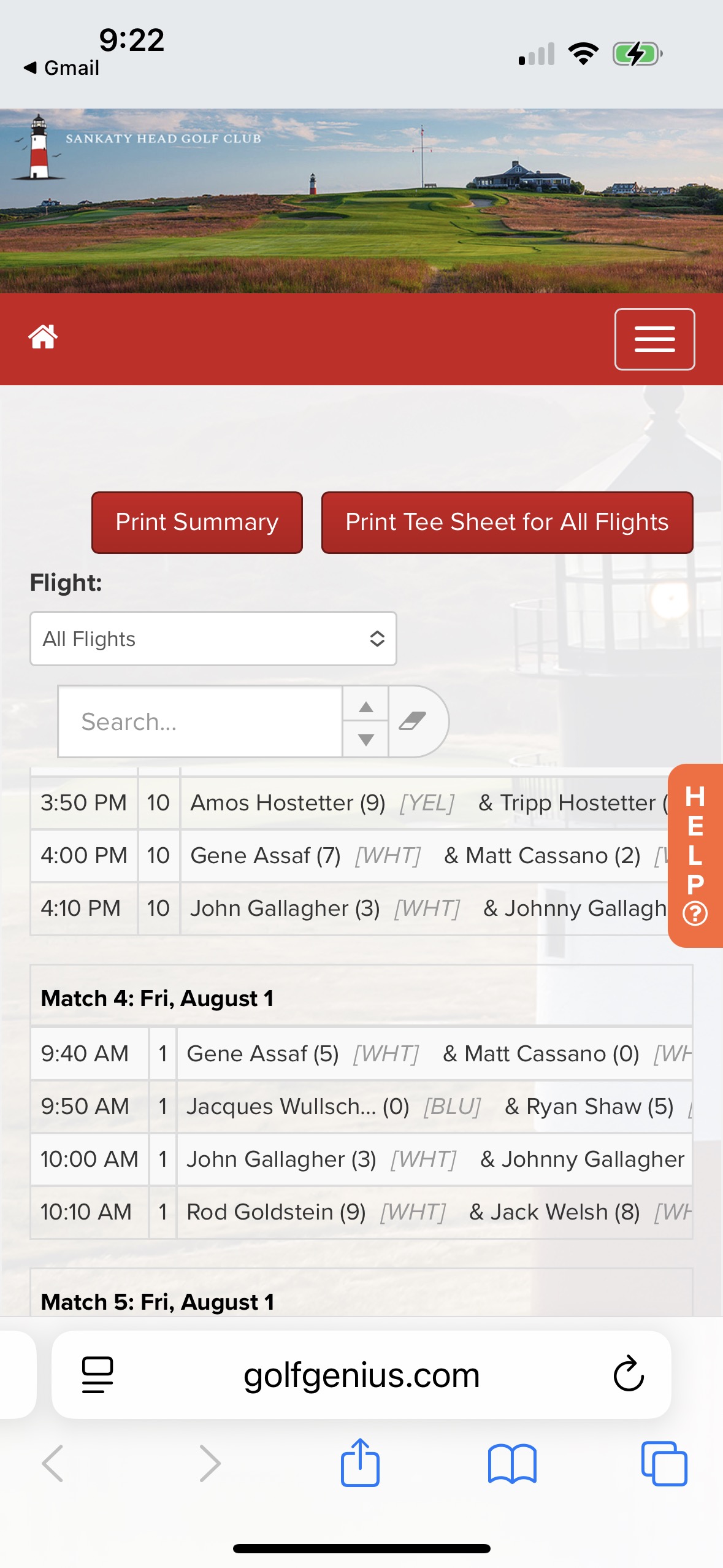Click the search eraser clear icon
This screenshot has height=1568, width=723.
click(414, 721)
